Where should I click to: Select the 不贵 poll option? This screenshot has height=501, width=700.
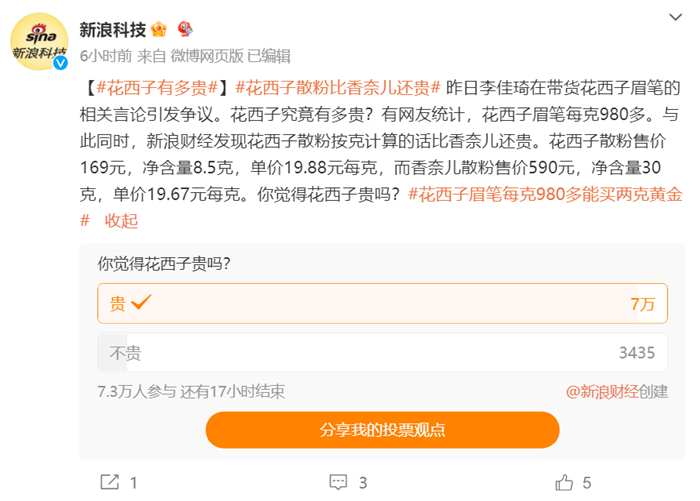coord(376,352)
